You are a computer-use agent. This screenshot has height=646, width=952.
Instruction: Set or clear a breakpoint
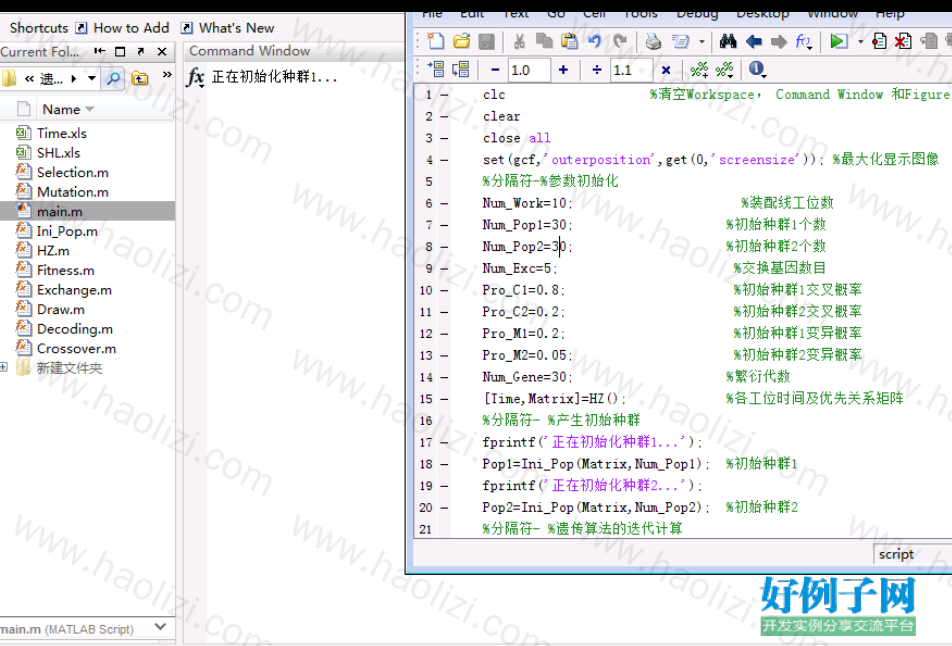(x=879, y=41)
